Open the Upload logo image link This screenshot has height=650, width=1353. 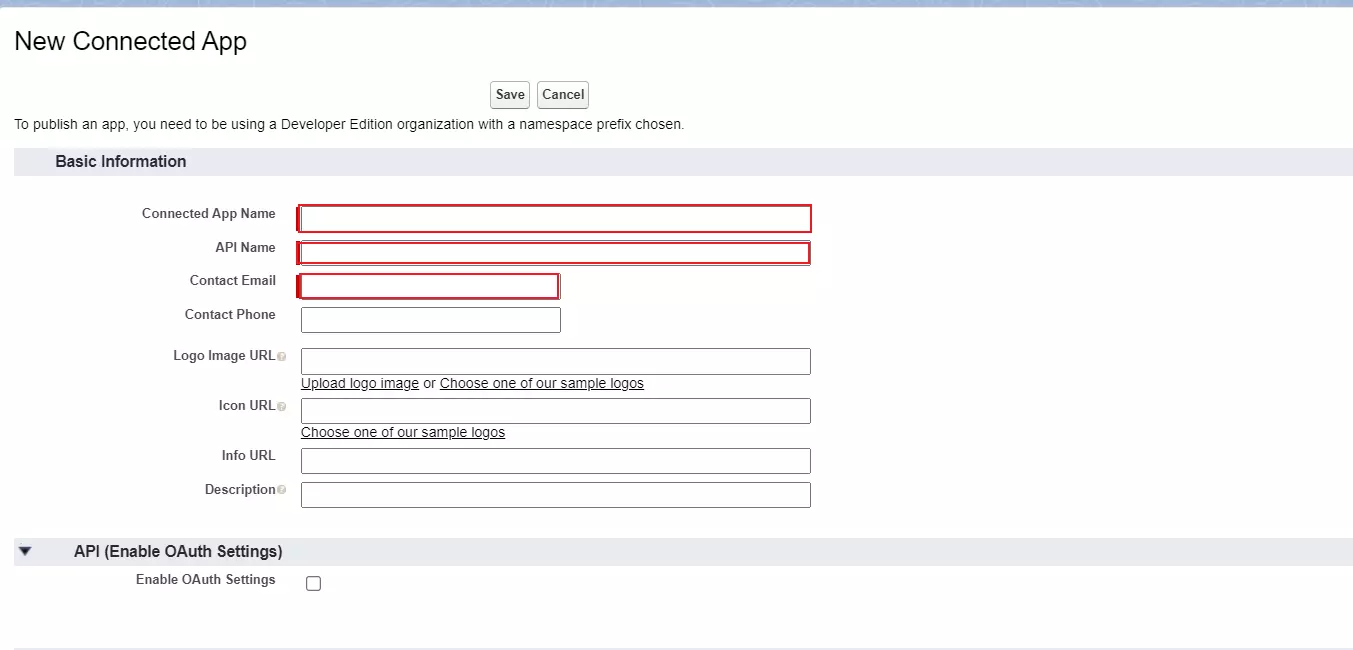pos(360,383)
